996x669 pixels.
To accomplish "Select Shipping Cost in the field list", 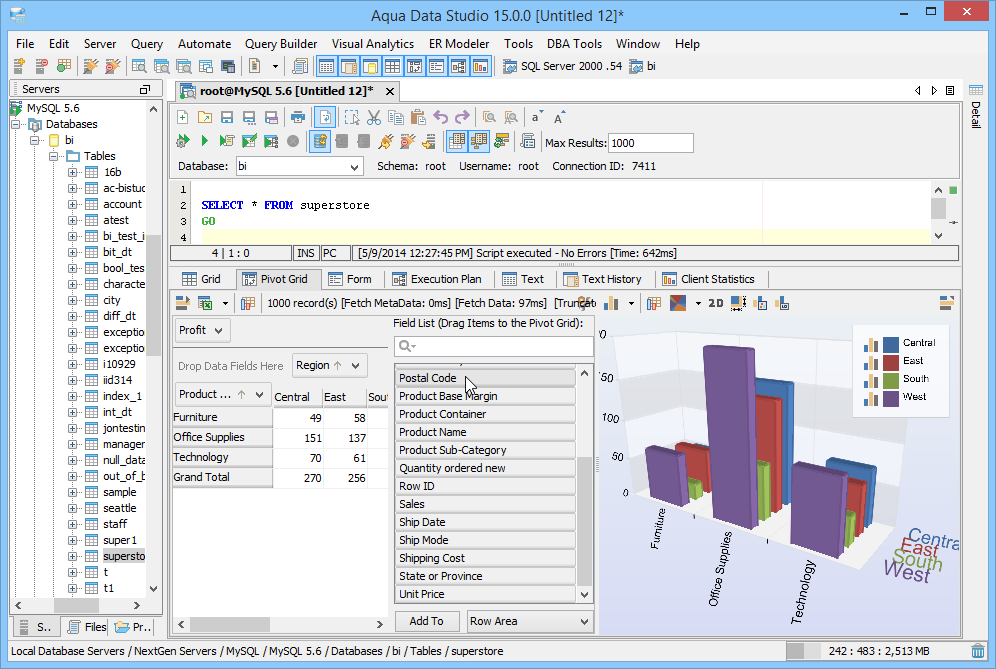I will [x=485, y=558].
